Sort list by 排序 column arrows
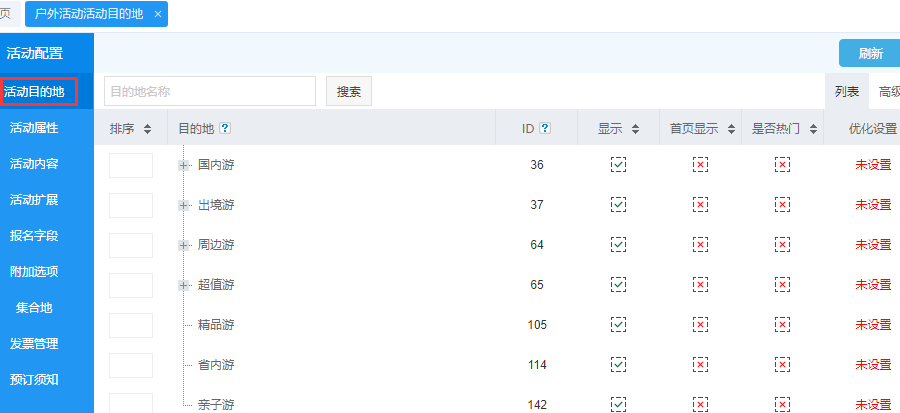The height and width of the screenshot is (413, 900). click(x=147, y=128)
